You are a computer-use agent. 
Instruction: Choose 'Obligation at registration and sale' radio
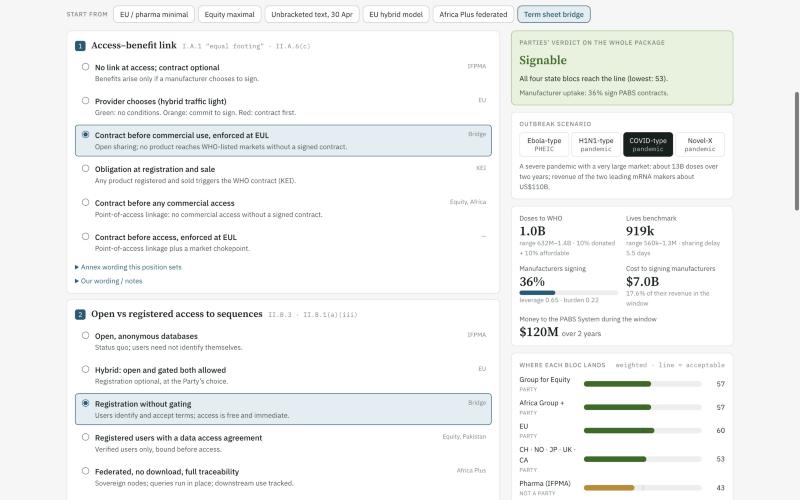pos(85,168)
